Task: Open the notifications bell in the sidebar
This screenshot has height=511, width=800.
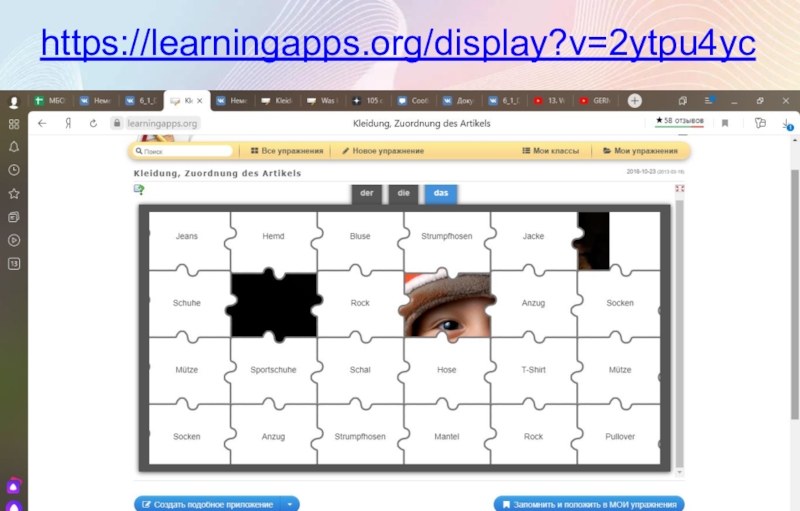Action: coord(14,147)
